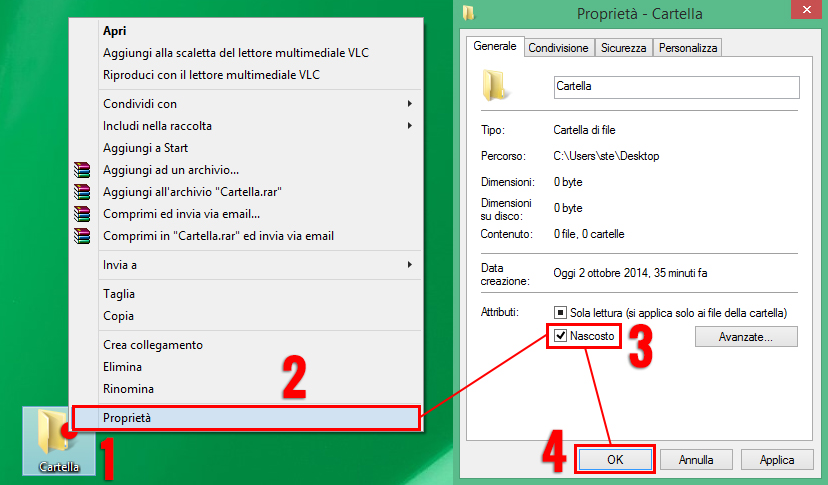Screen dimensions: 828x485
Task: Select Copia from the context menu
Action: [118, 316]
